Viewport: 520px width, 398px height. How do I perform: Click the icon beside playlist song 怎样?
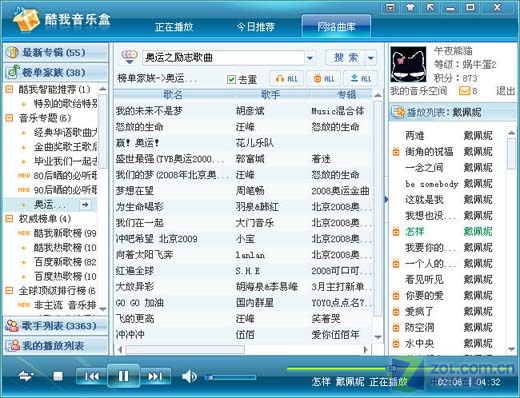pyautogui.click(x=396, y=232)
